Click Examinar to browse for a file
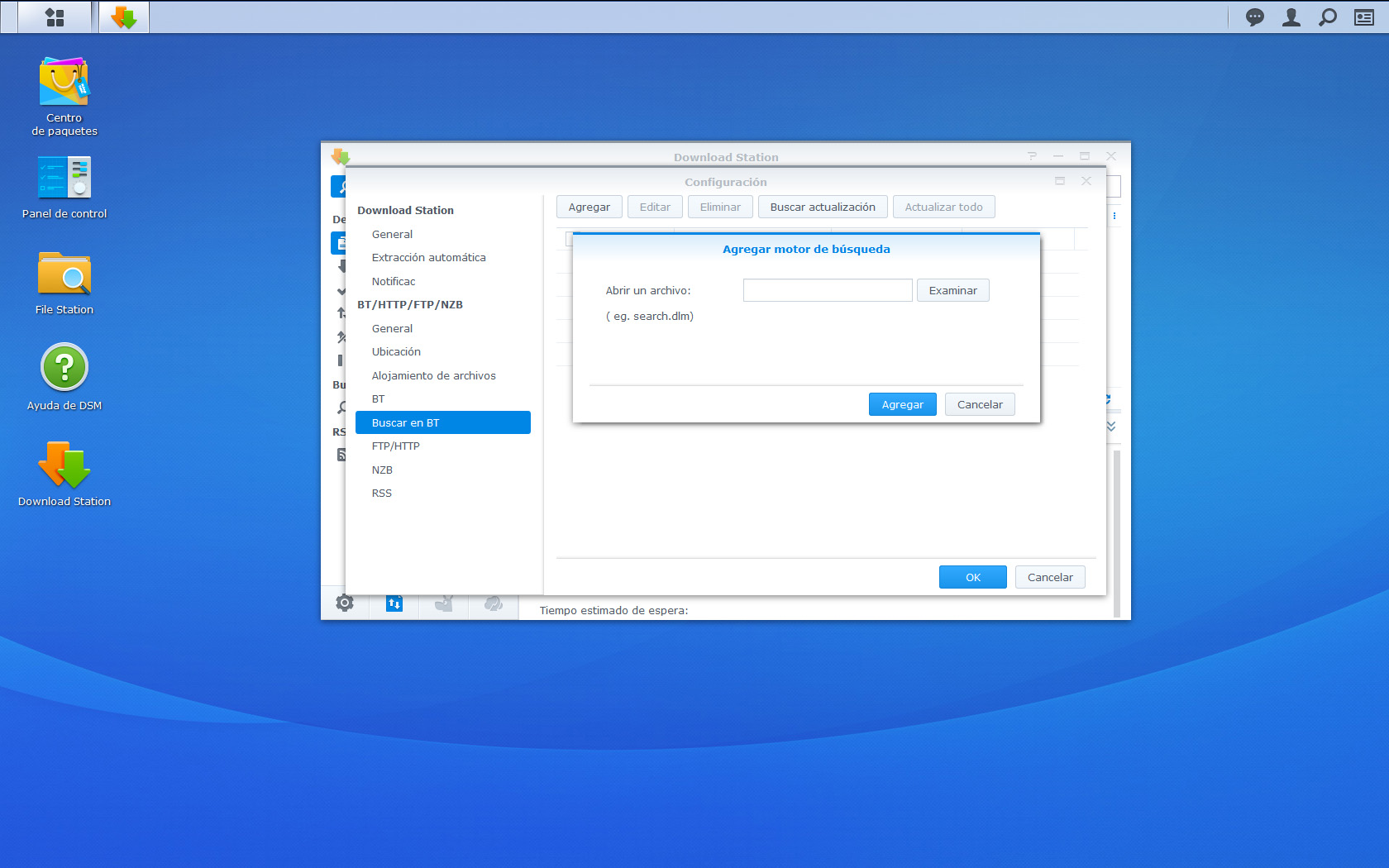This screenshot has height=868, width=1389. click(x=953, y=290)
